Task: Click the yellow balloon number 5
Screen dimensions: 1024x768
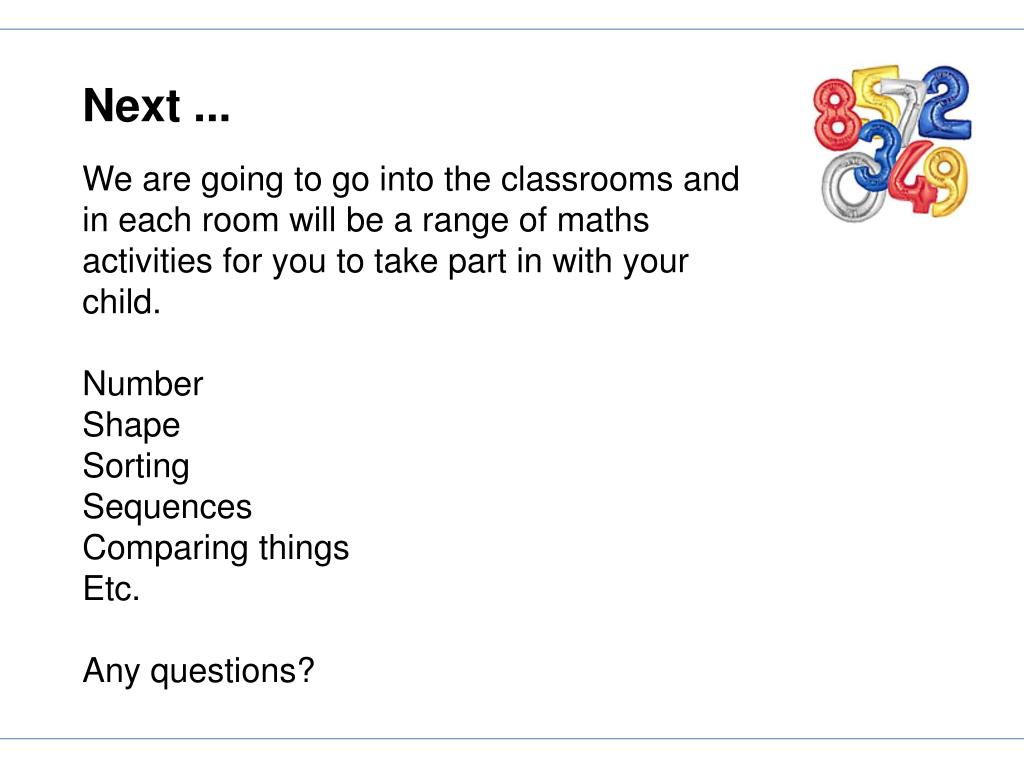Action: [875, 95]
